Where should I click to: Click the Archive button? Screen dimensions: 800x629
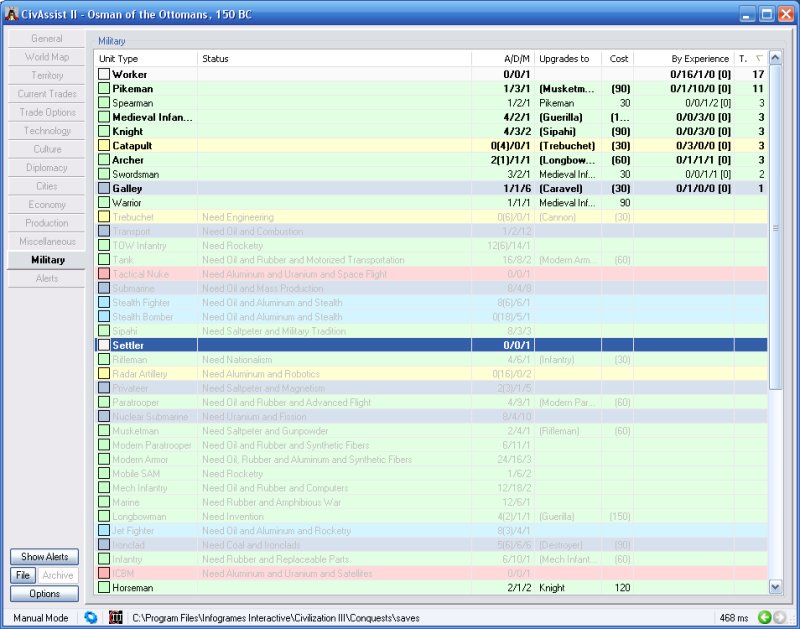point(58,575)
